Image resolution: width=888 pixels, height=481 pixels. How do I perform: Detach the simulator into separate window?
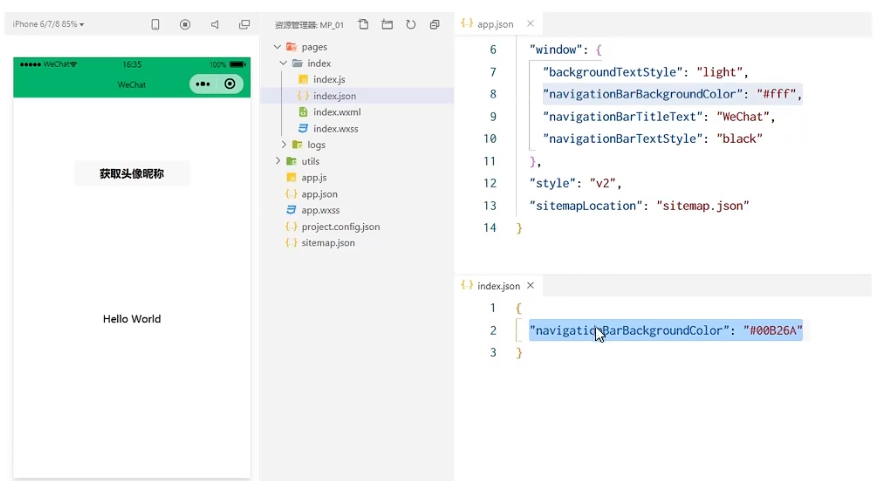[x=245, y=24]
